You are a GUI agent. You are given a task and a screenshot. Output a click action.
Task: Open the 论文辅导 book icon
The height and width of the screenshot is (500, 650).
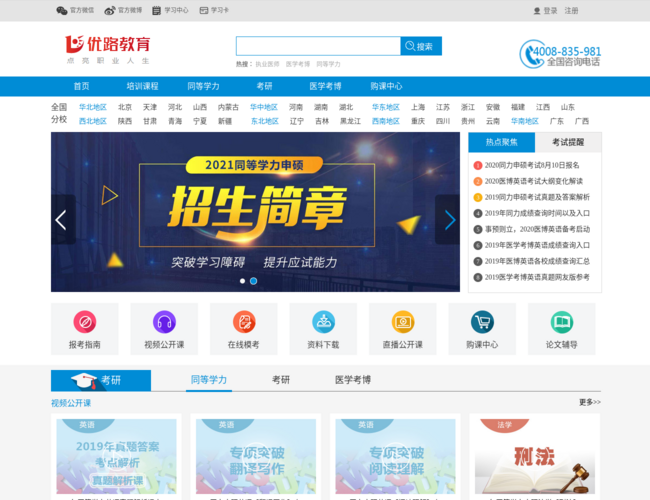[561, 323]
